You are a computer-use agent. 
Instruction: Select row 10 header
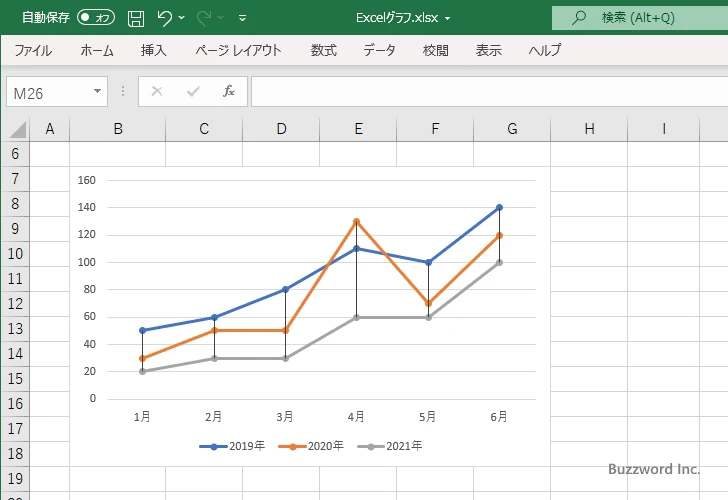(x=15, y=254)
